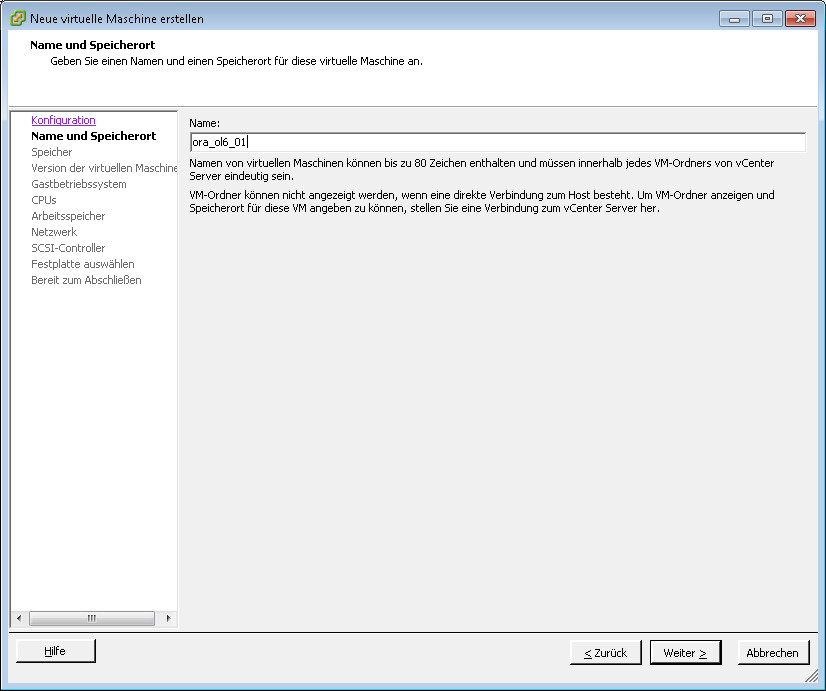Open the Konfiguration step link
826x691 pixels.
click(x=63, y=120)
